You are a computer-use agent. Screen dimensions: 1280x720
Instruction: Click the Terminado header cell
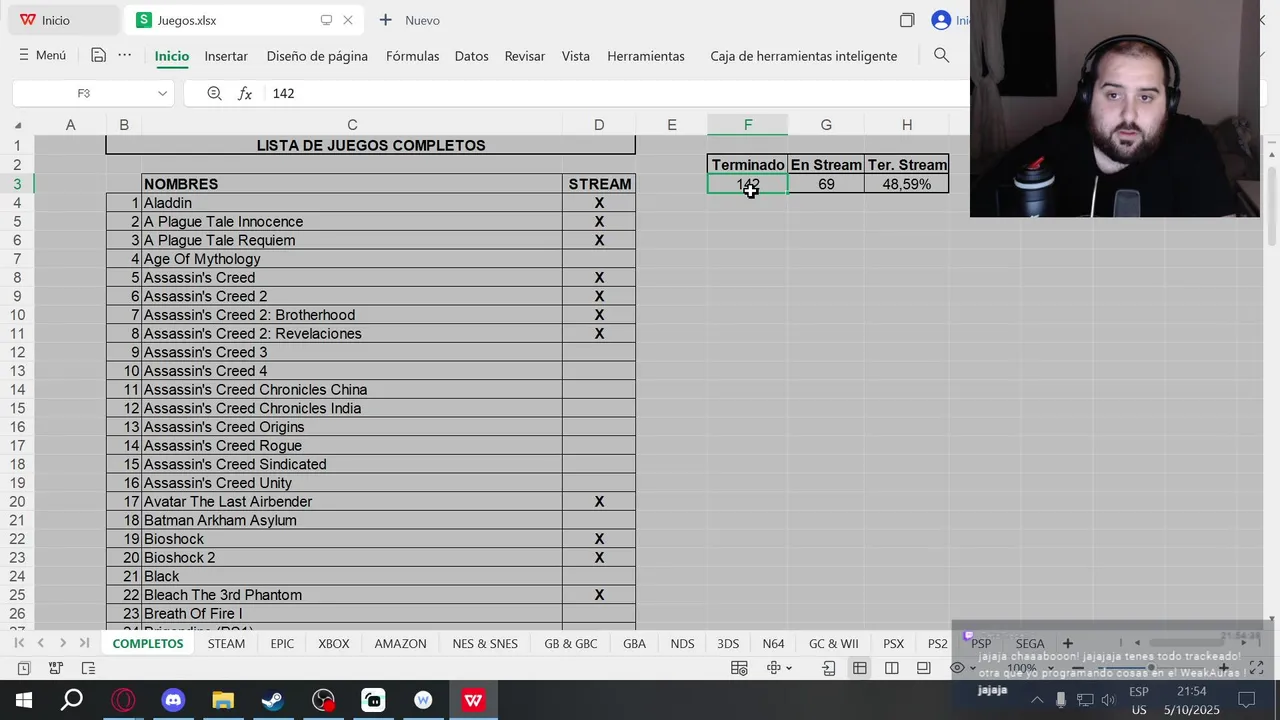click(x=748, y=165)
